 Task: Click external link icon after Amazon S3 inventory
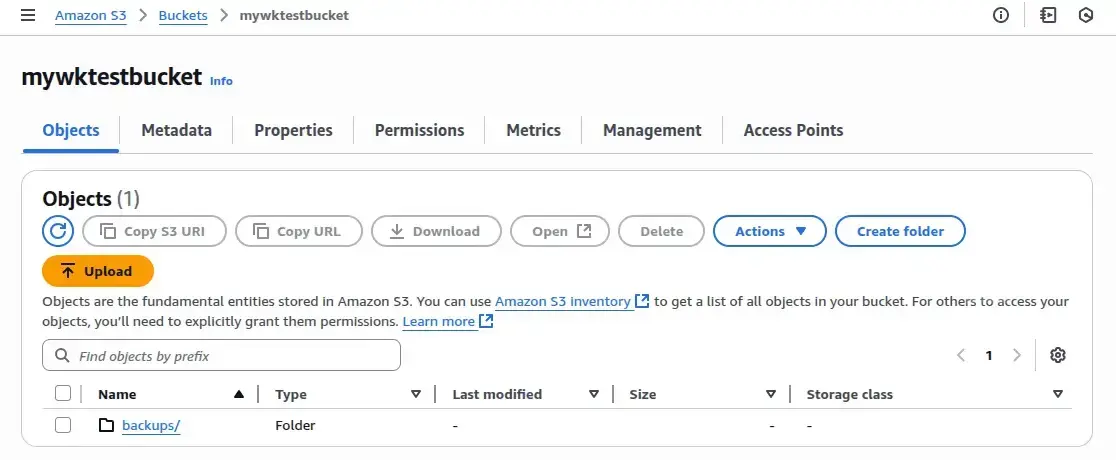[642, 300]
